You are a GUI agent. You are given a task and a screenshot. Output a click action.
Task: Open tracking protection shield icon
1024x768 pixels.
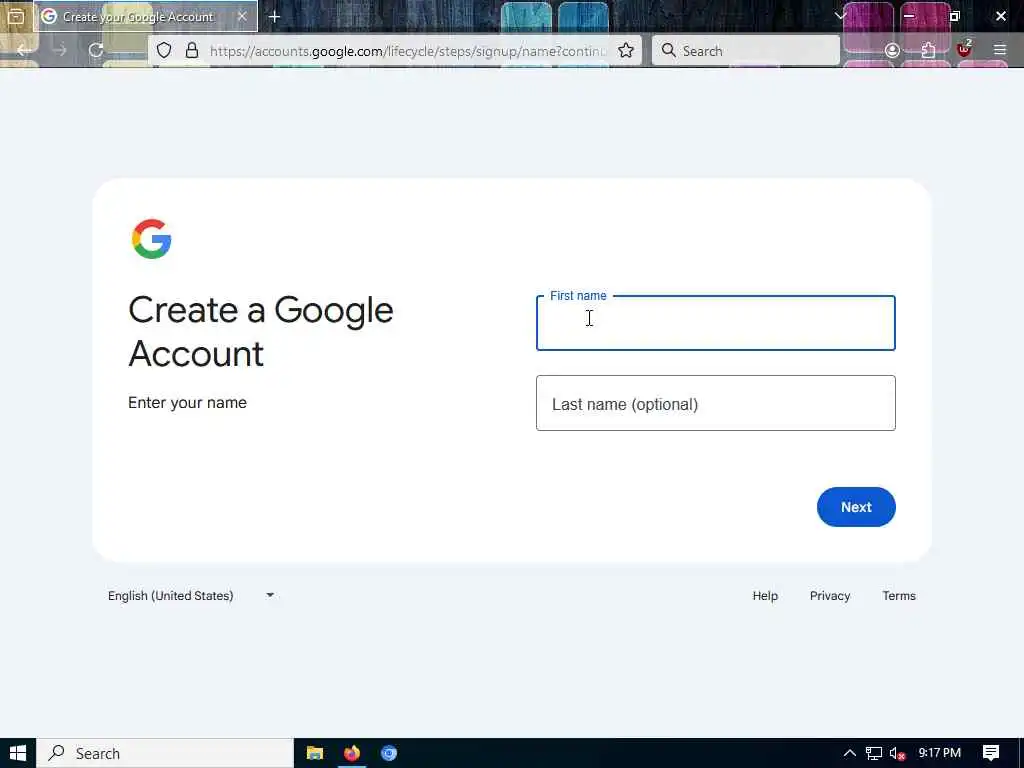(x=164, y=50)
